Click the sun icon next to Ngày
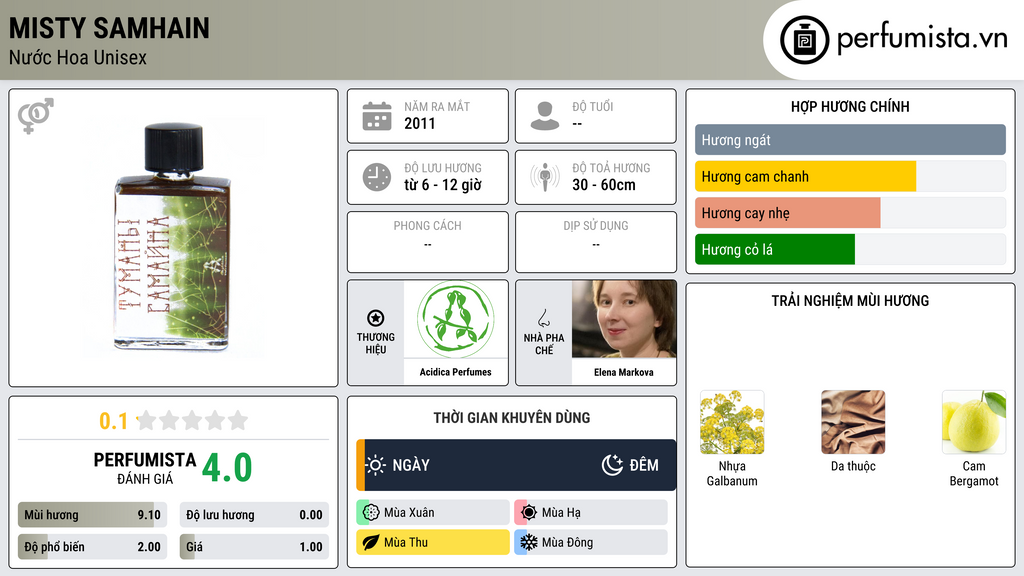Image resolution: width=1024 pixels, height=576 pixels. point(376,465)
